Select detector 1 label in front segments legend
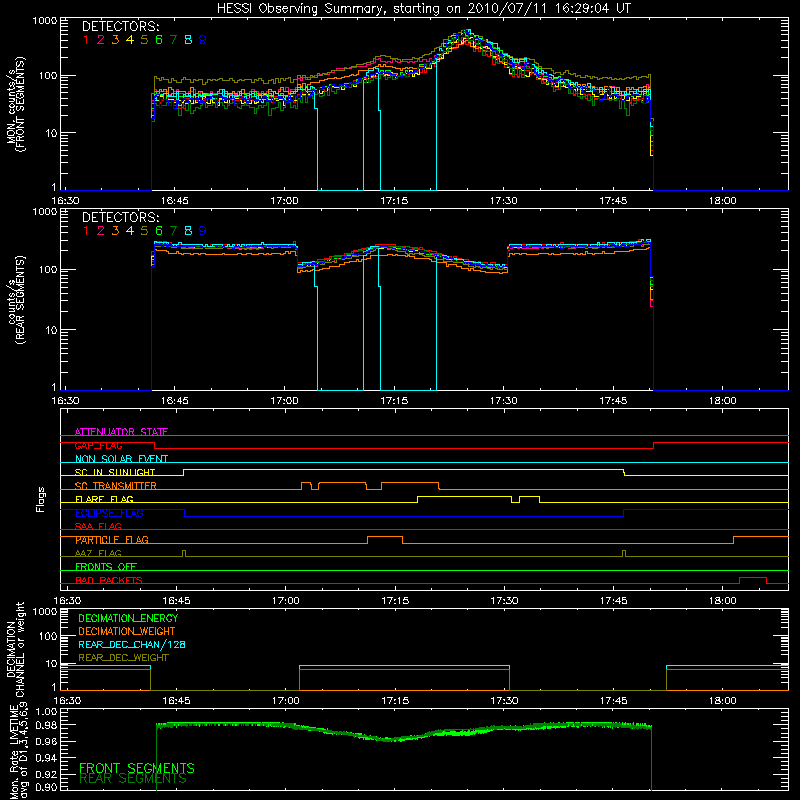This screenshot has height=800, width=800. (86, 40)
